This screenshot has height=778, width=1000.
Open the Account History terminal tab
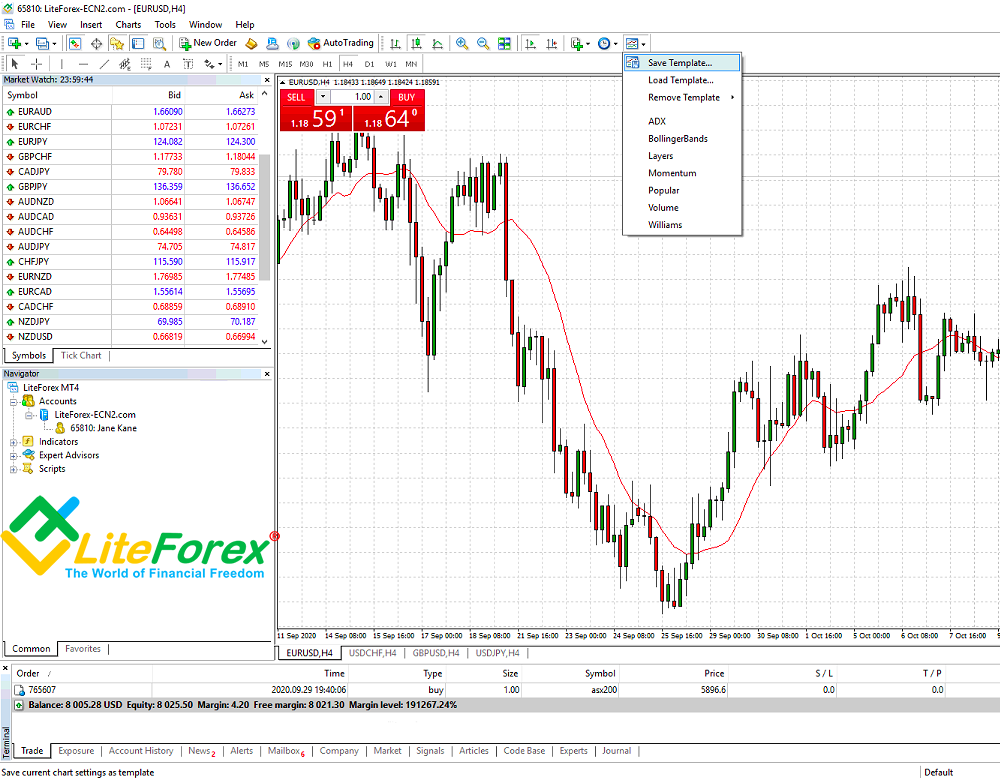tap(141, 751)
